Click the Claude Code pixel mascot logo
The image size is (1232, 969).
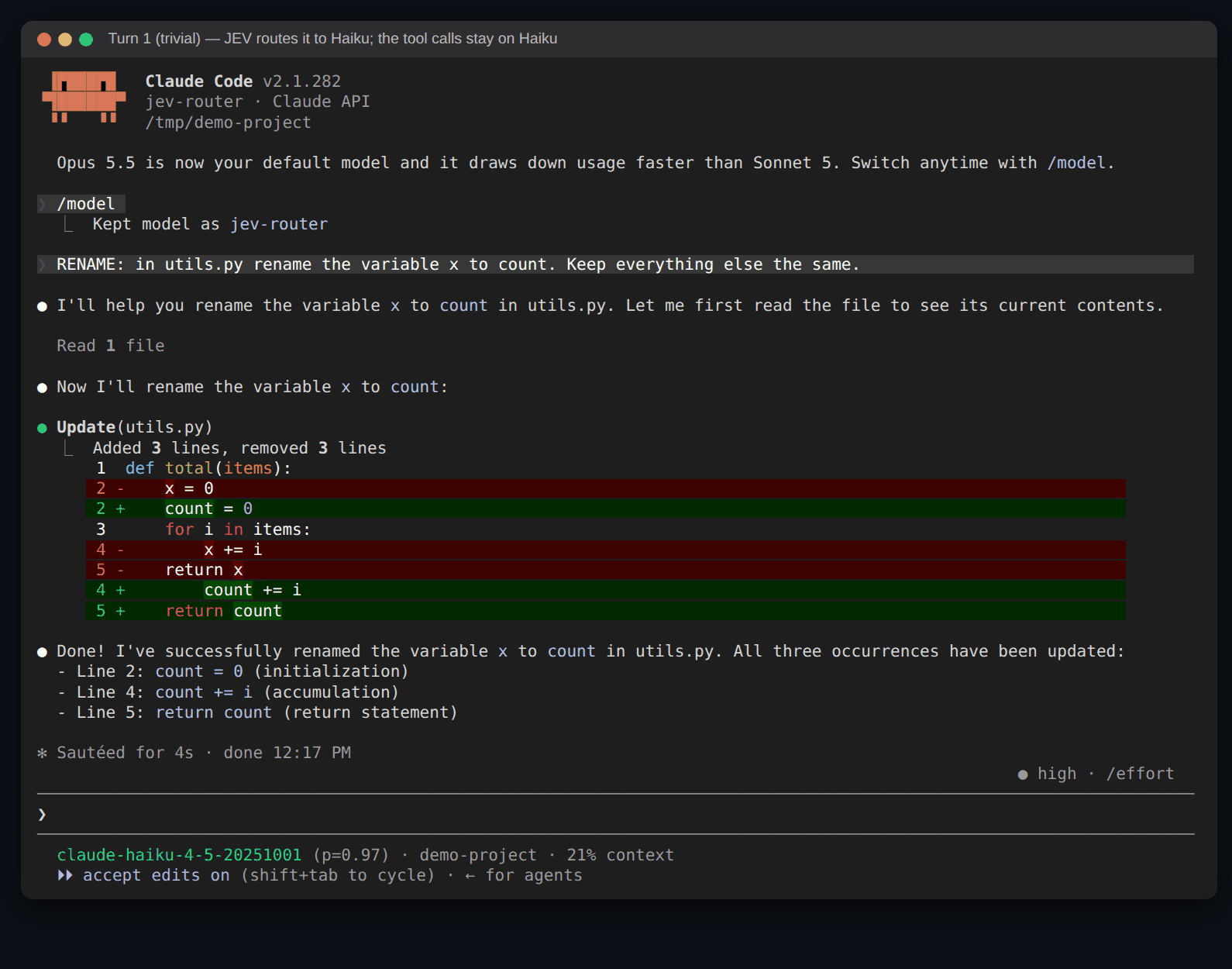[84, 97]
